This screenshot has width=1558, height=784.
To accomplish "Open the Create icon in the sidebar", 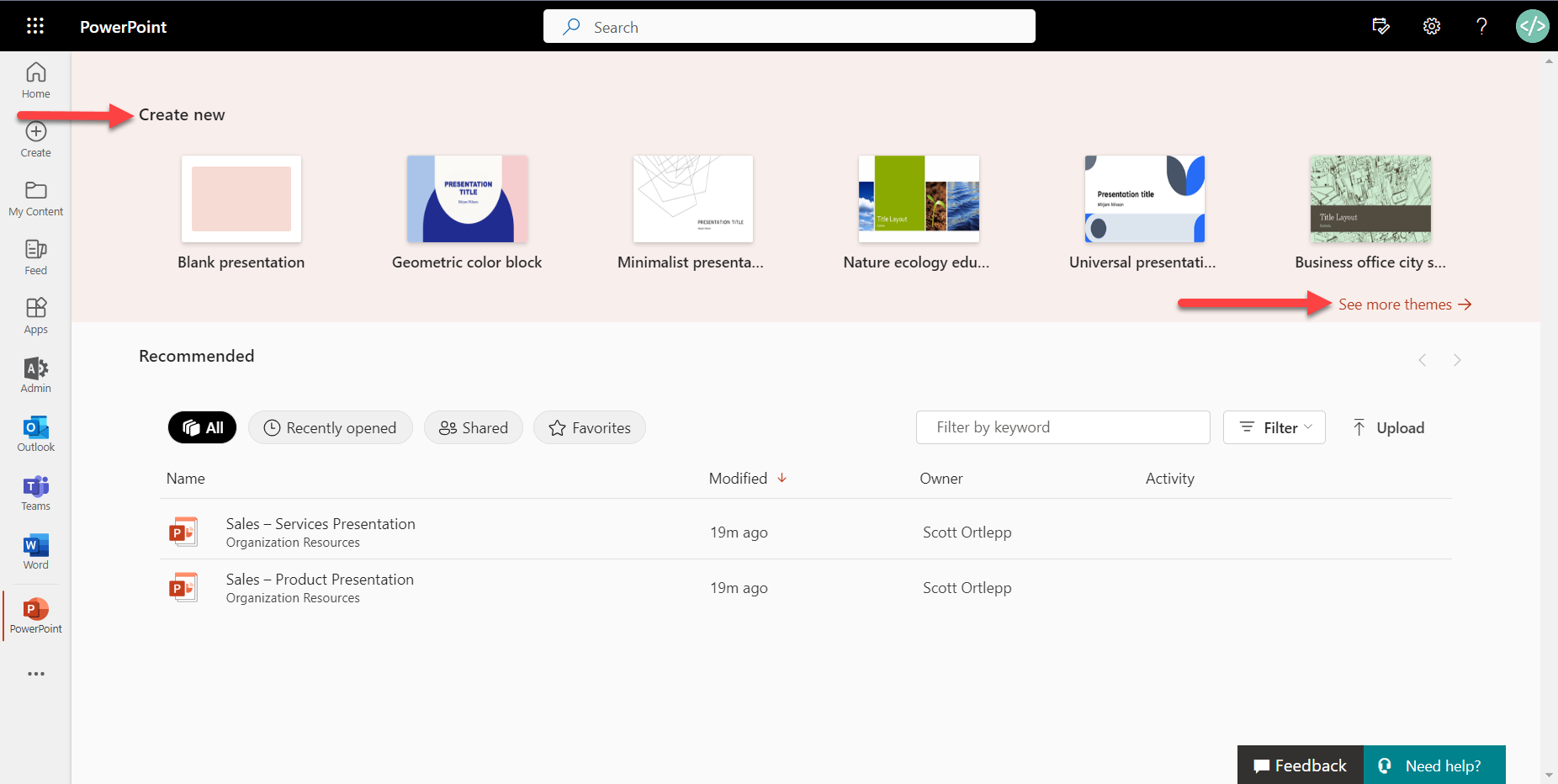I will (35, 139).
